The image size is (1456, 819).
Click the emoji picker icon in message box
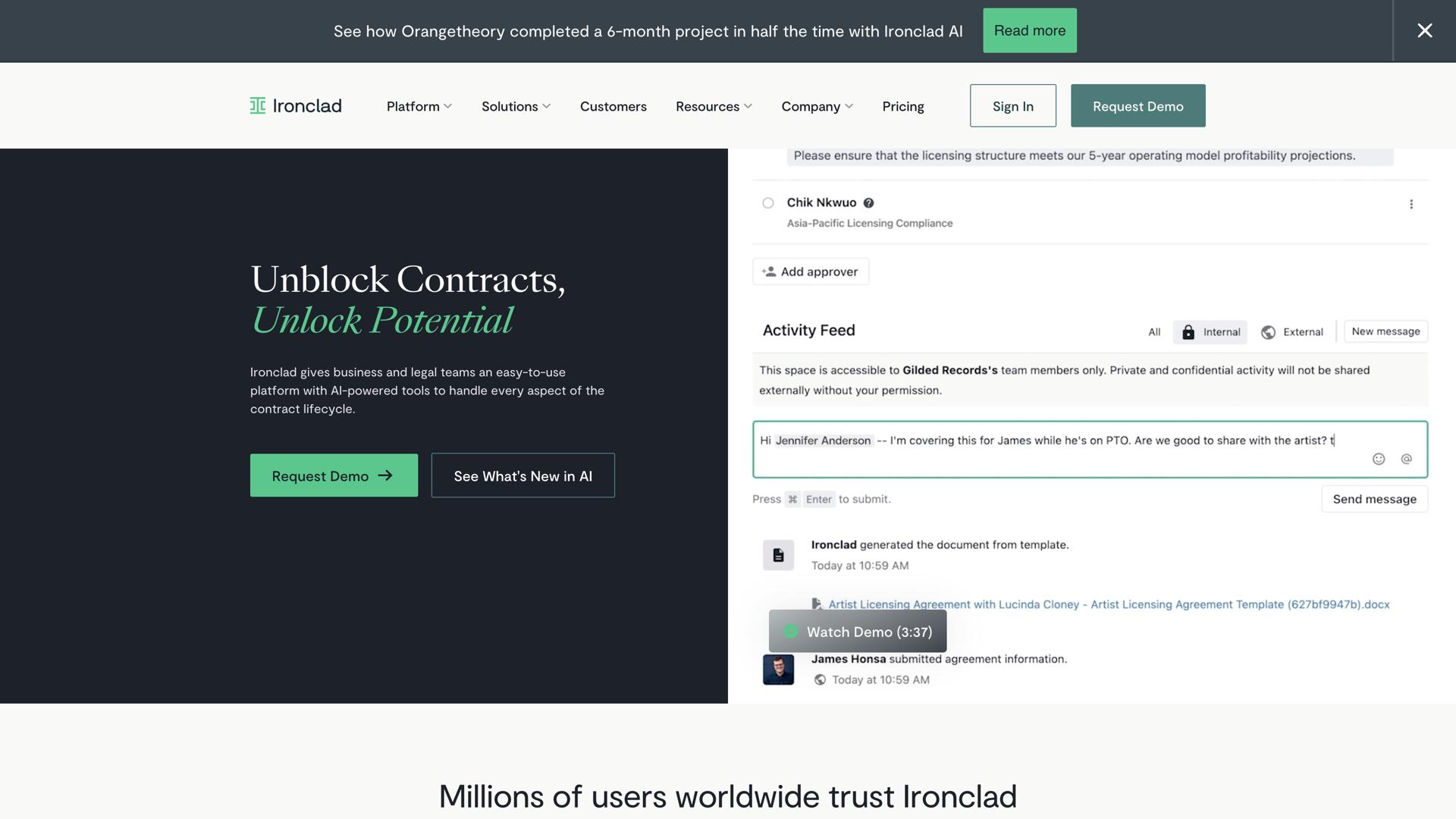click(x=1379, y=459)
